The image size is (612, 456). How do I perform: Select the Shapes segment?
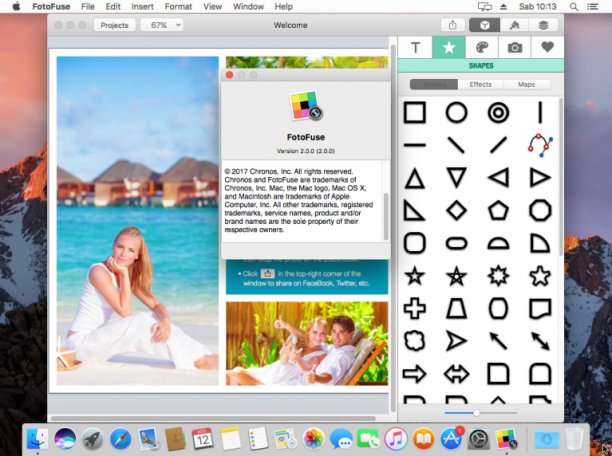(x=434, y=84)
